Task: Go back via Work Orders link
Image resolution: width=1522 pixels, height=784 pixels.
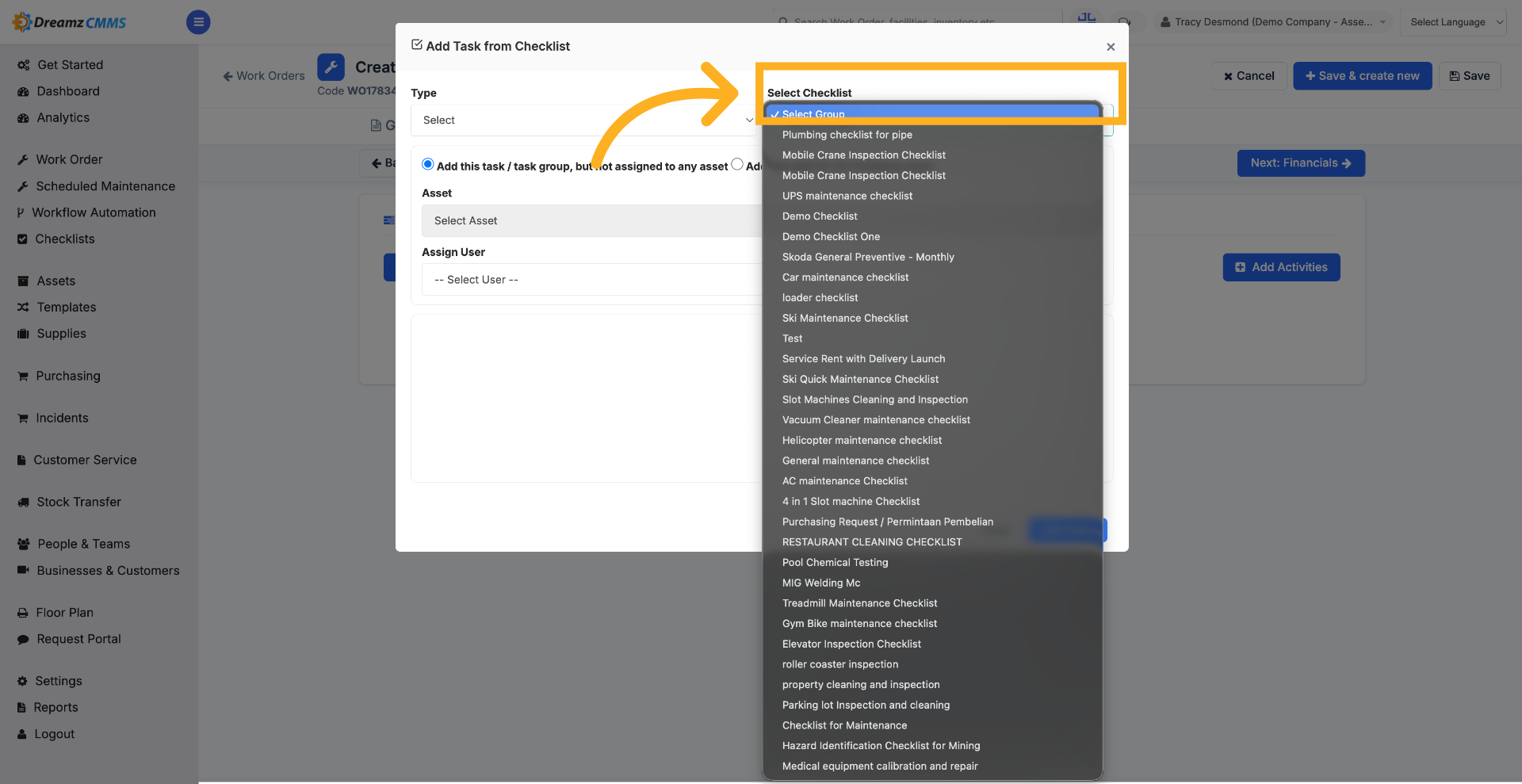Action: [264, 76]
